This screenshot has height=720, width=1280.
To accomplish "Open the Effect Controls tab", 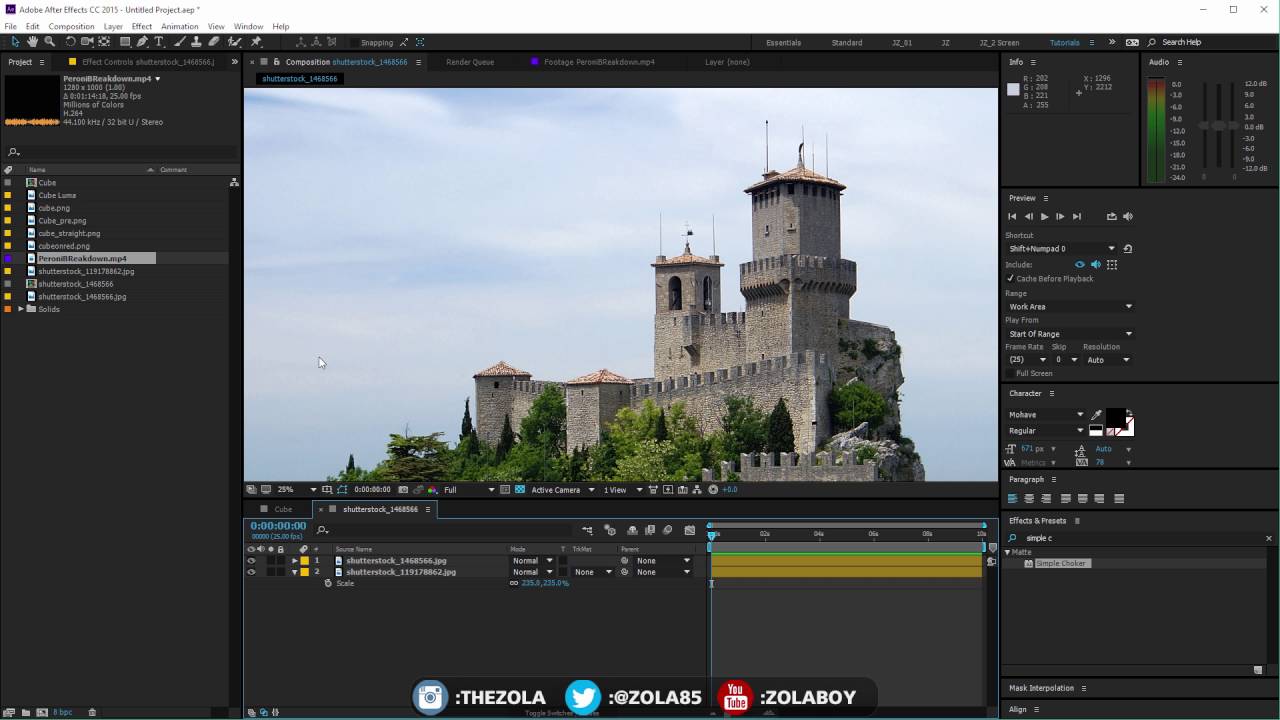I will click(148, 62).
